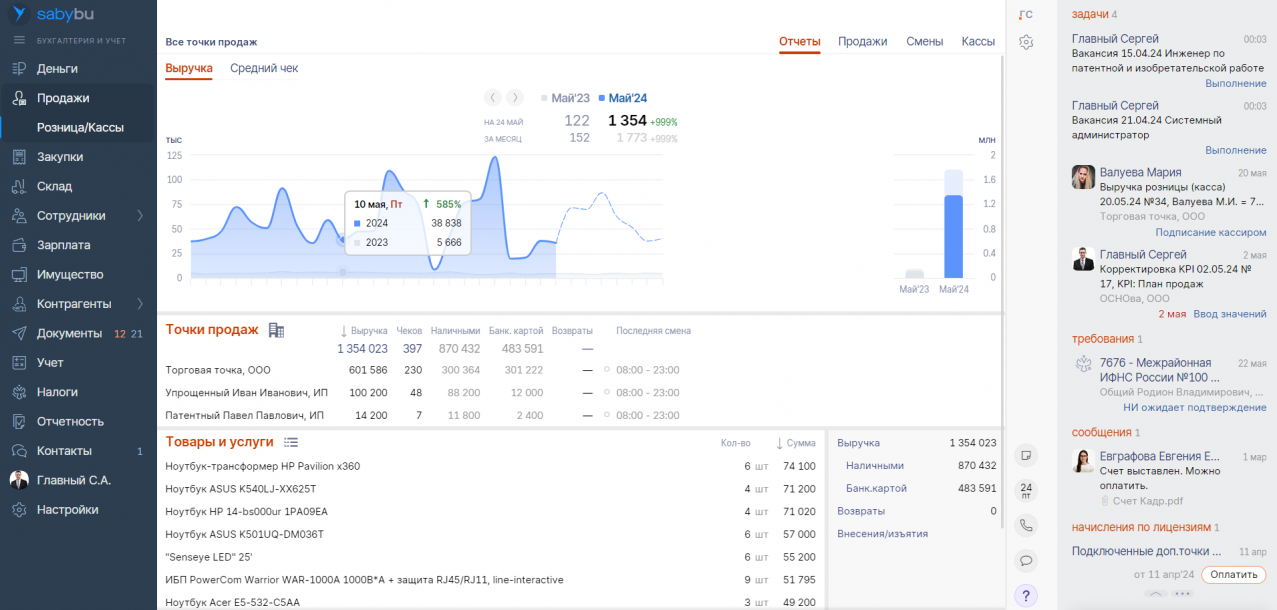
Task: Expand the Сотрудники sidebar section
Action: coord(140,216)
